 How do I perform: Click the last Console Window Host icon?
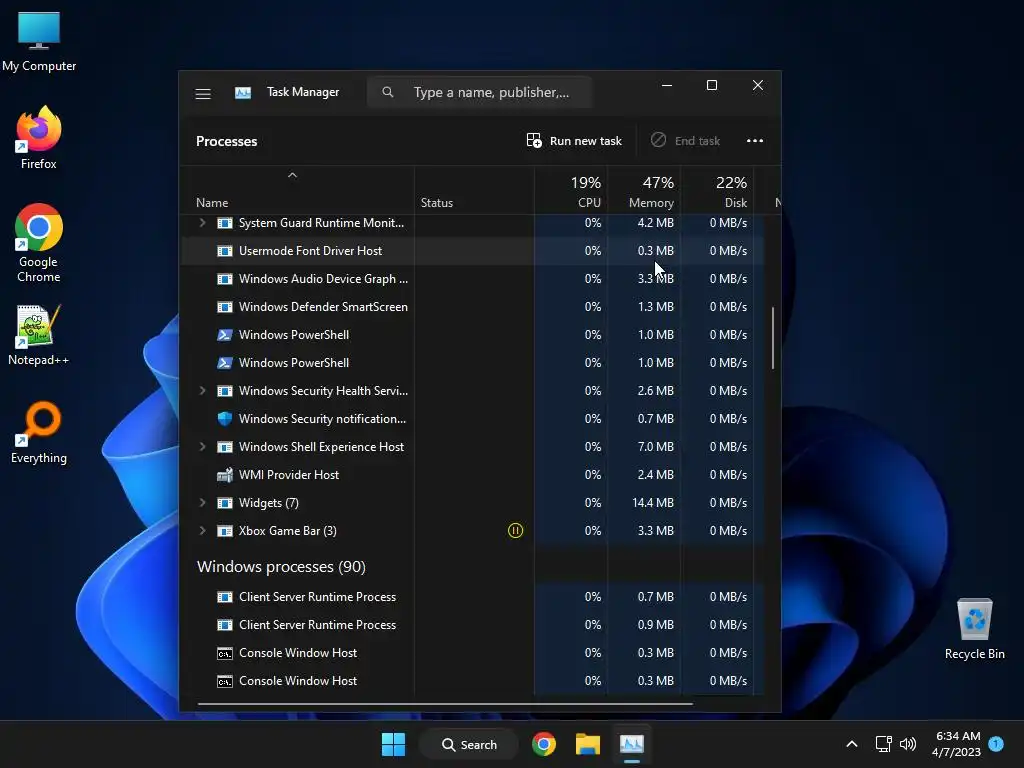click(x=225, y=681)
